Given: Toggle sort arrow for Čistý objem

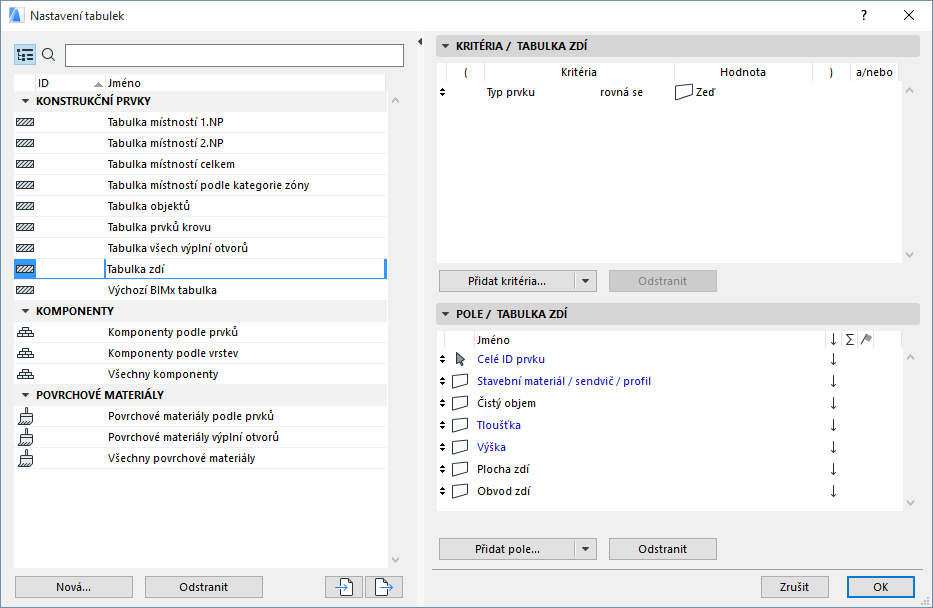Looking at the screenshot, I should pos(834,403).
